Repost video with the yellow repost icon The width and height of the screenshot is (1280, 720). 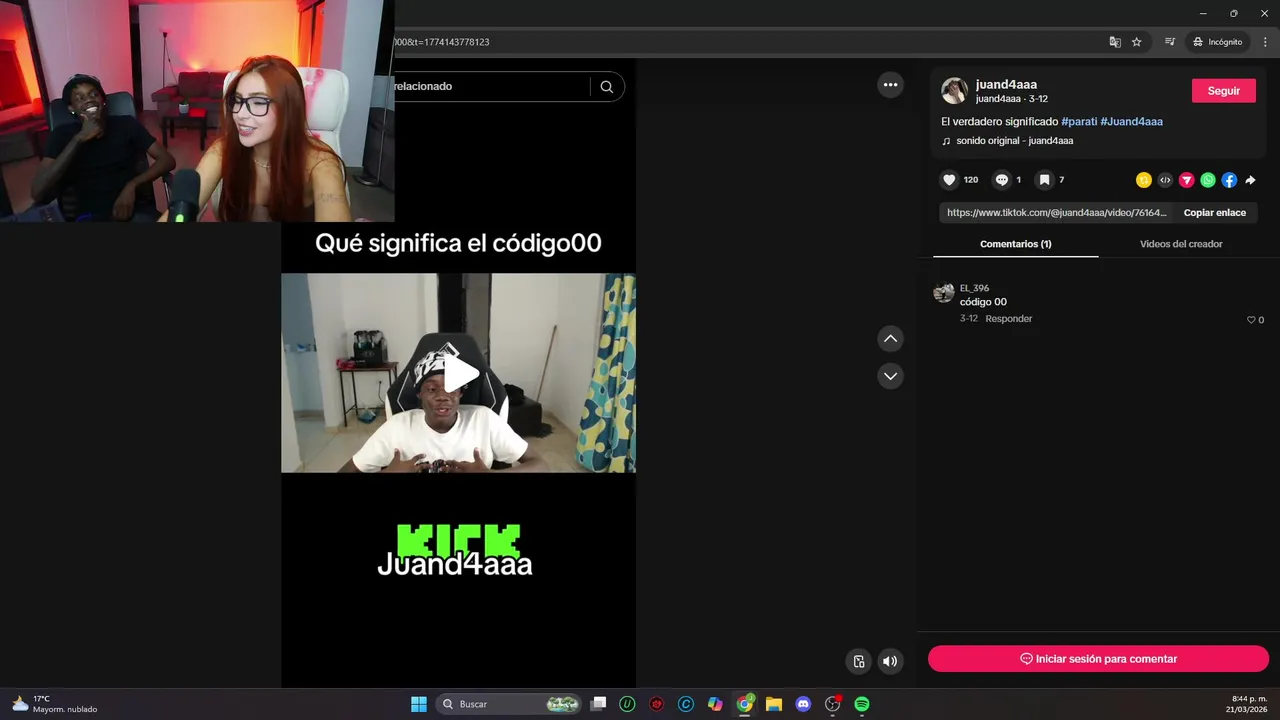(x=1144, y=180)
